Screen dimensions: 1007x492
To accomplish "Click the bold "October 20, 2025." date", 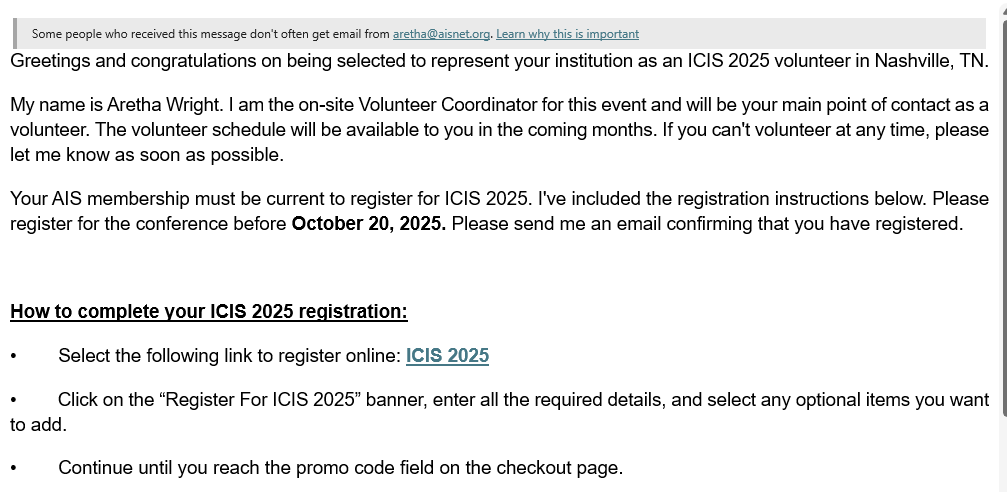I will pyautogui.click(x=368, y=224).
